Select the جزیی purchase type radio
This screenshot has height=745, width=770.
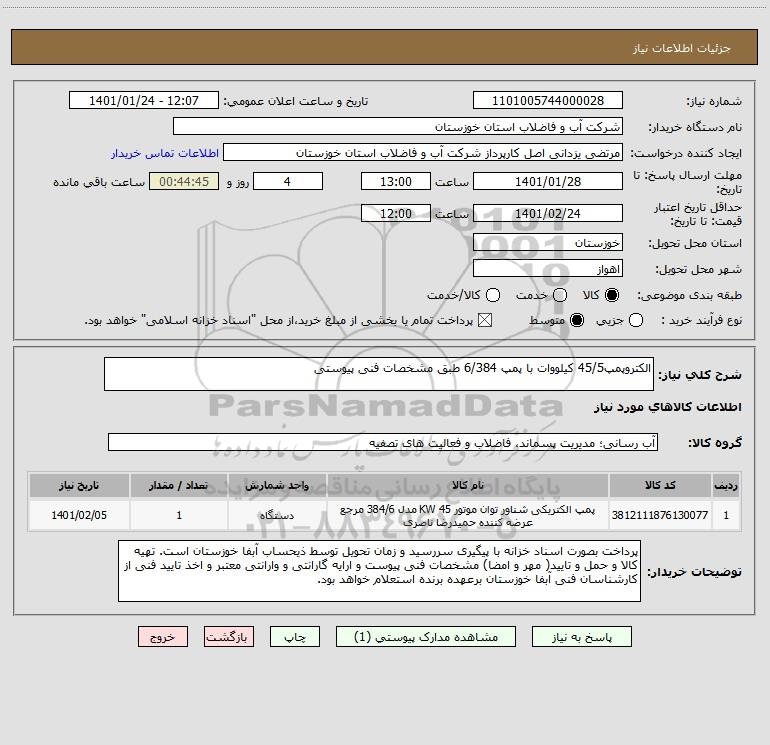pyautogui.click(x=635, y=321)
